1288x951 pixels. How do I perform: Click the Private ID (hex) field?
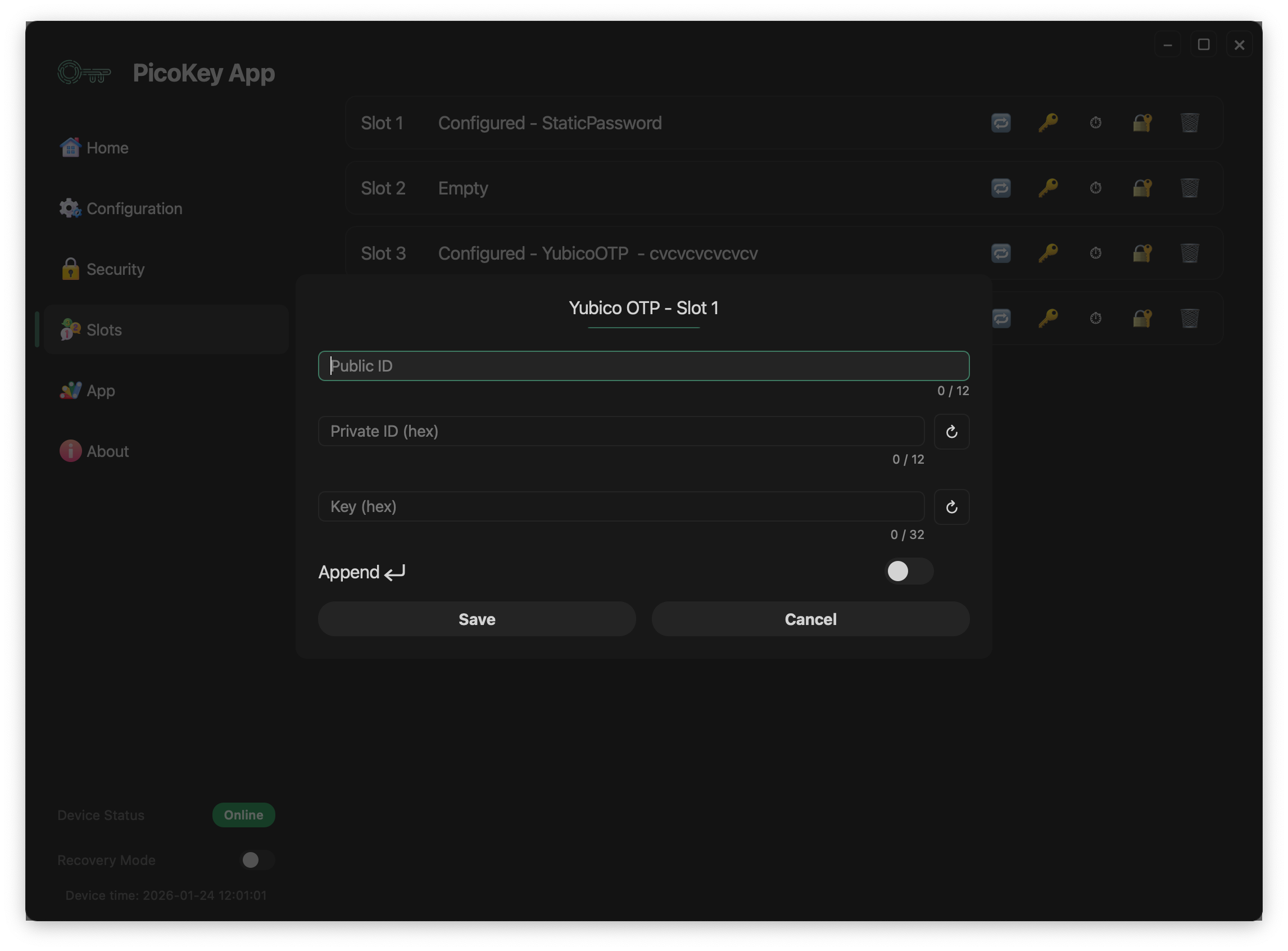(x=621, y=431)
